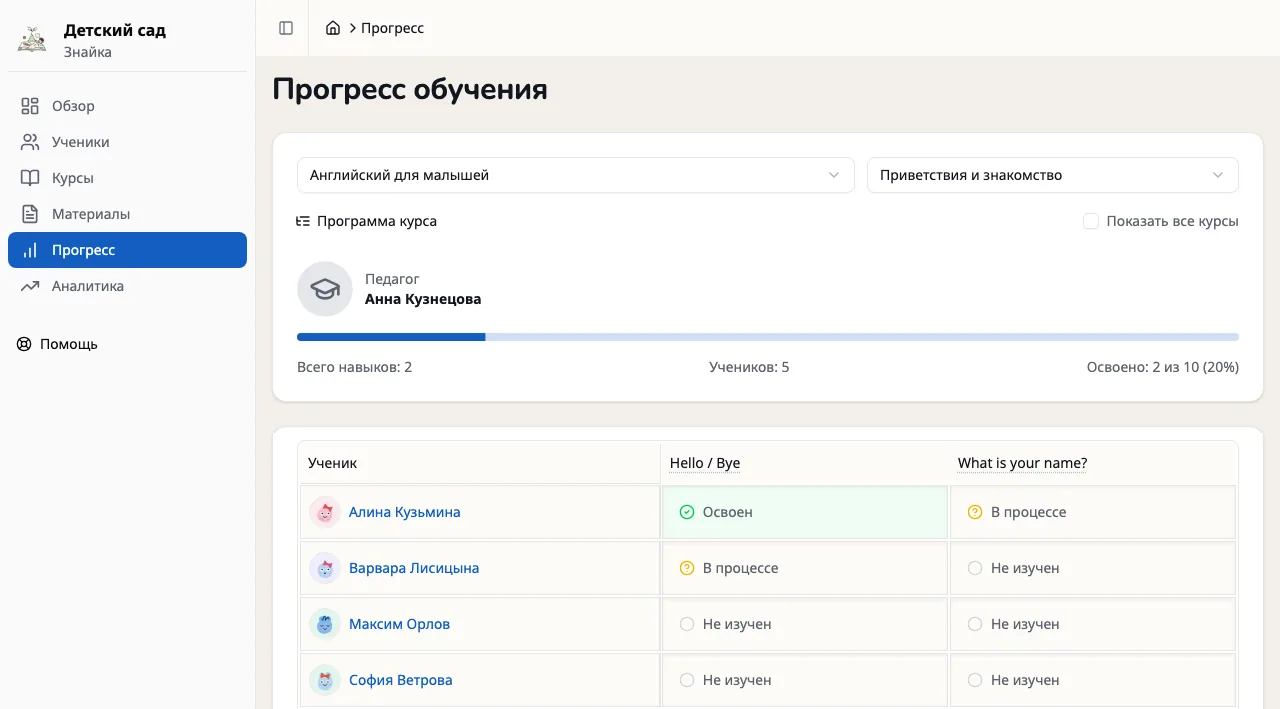Click the Прогресс breadcrumb text
The height and width of the screenshot is (709, 1280).
393,28
